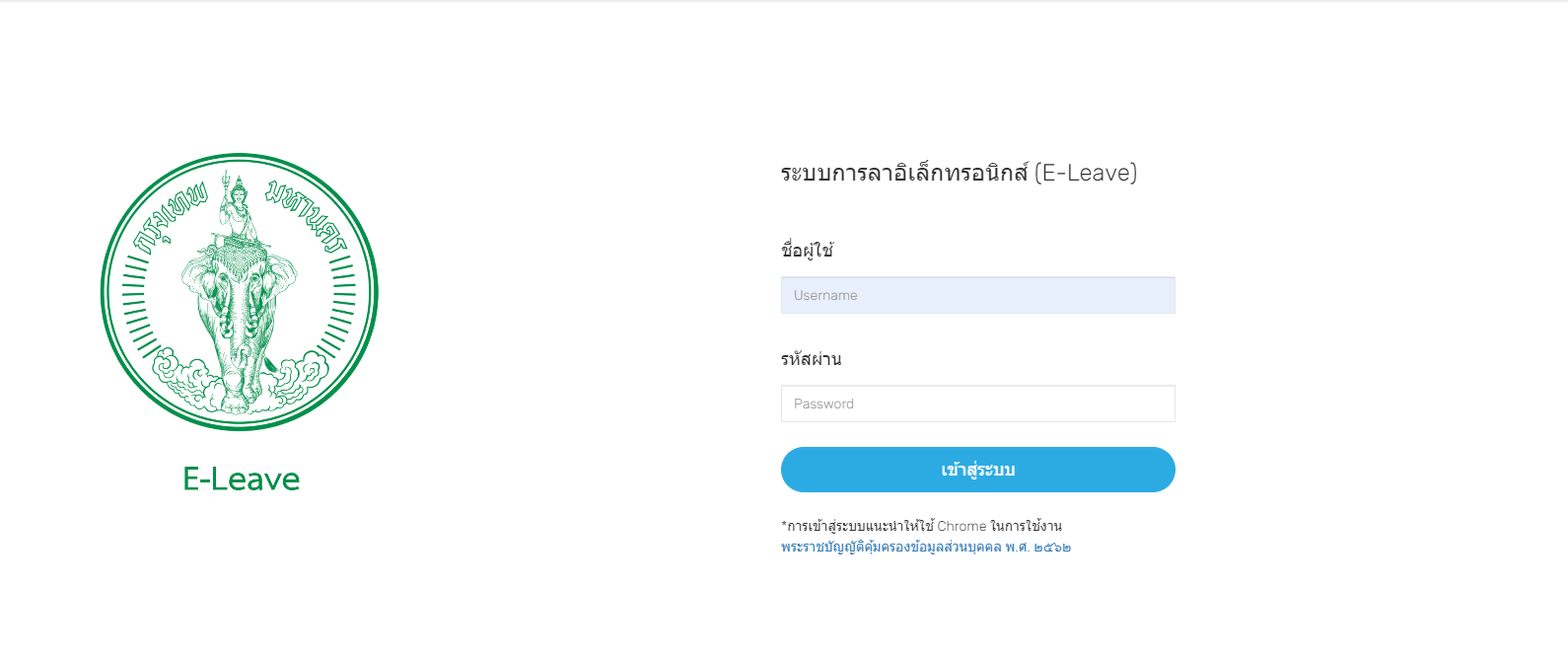
Task: Open the พระราชบัญญัติคุ้มครองข้อมูลส่วนบุคคล link
Action: [x=926, y=547]
